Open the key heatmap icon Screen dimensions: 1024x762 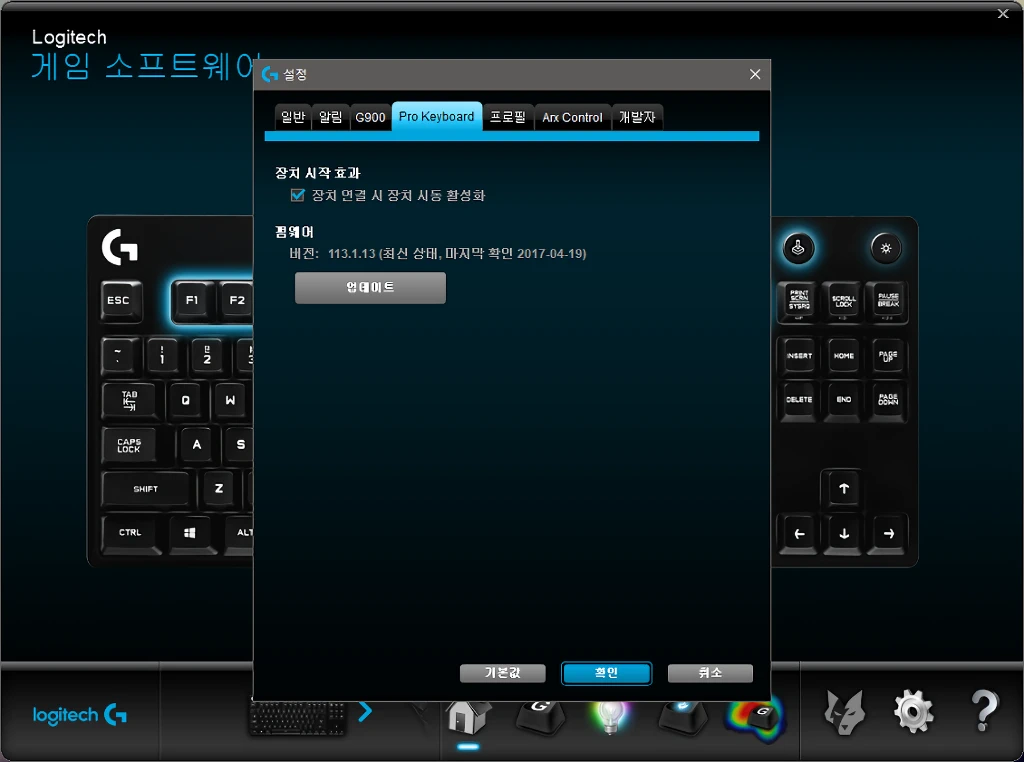coord(756,720)
